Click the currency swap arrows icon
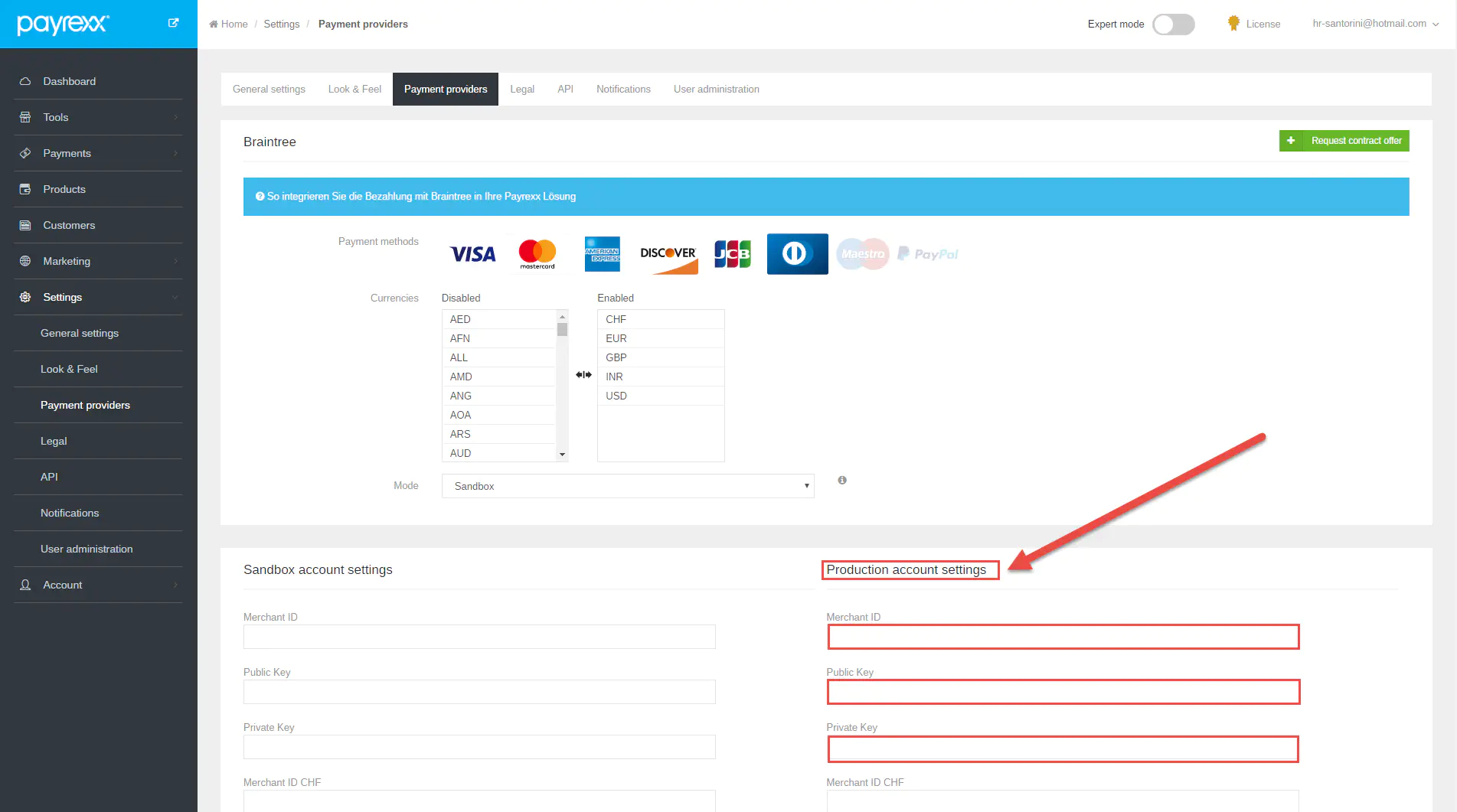 tap(583, 375)
